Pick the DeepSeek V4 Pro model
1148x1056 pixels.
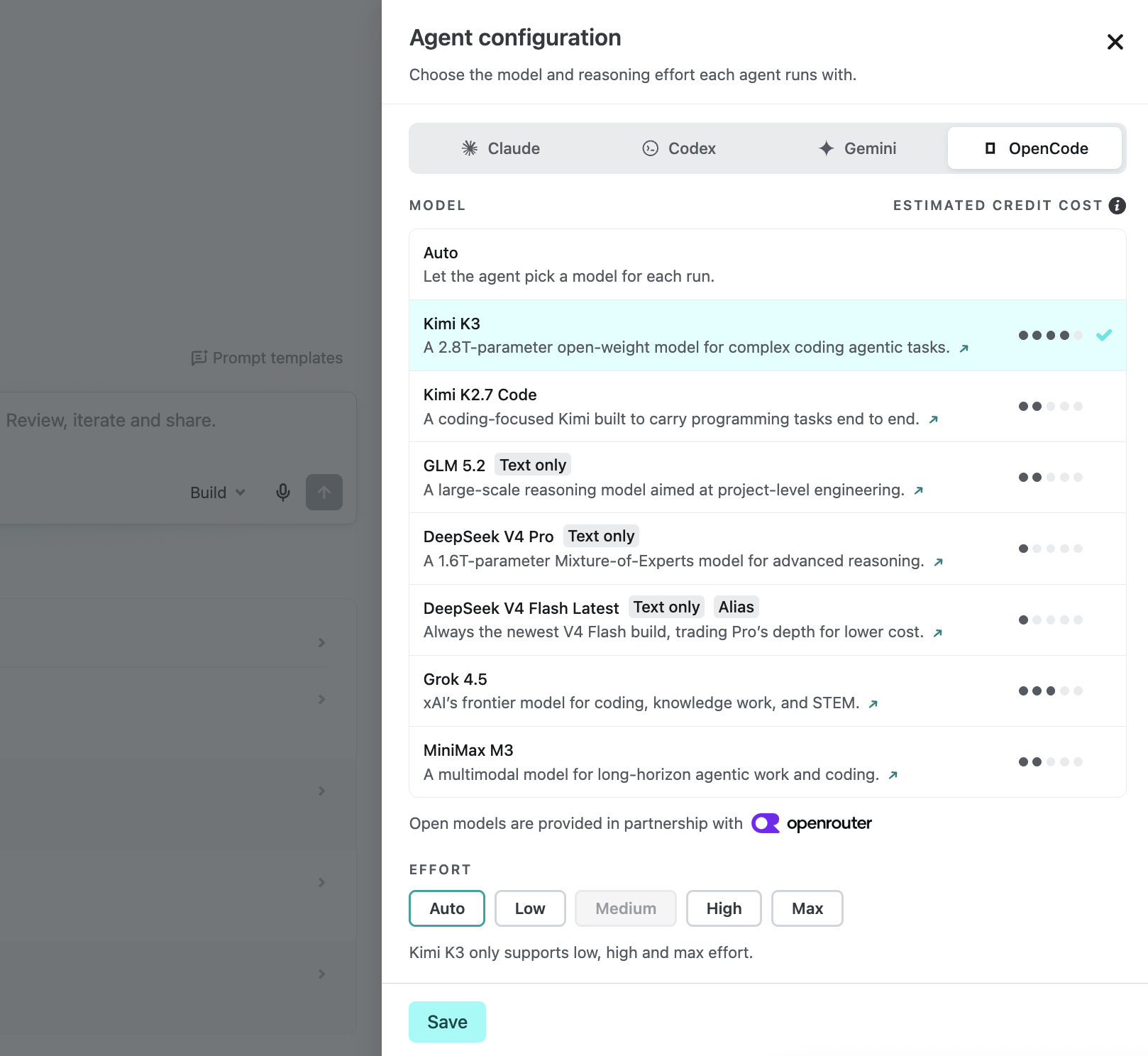tap(768, 549)
